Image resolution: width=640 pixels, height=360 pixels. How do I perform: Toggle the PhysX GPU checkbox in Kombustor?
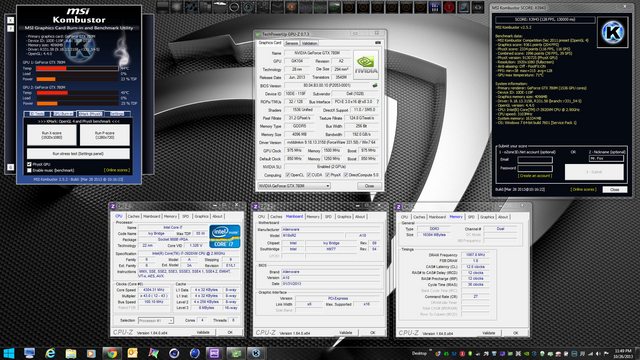coord(29,164)
